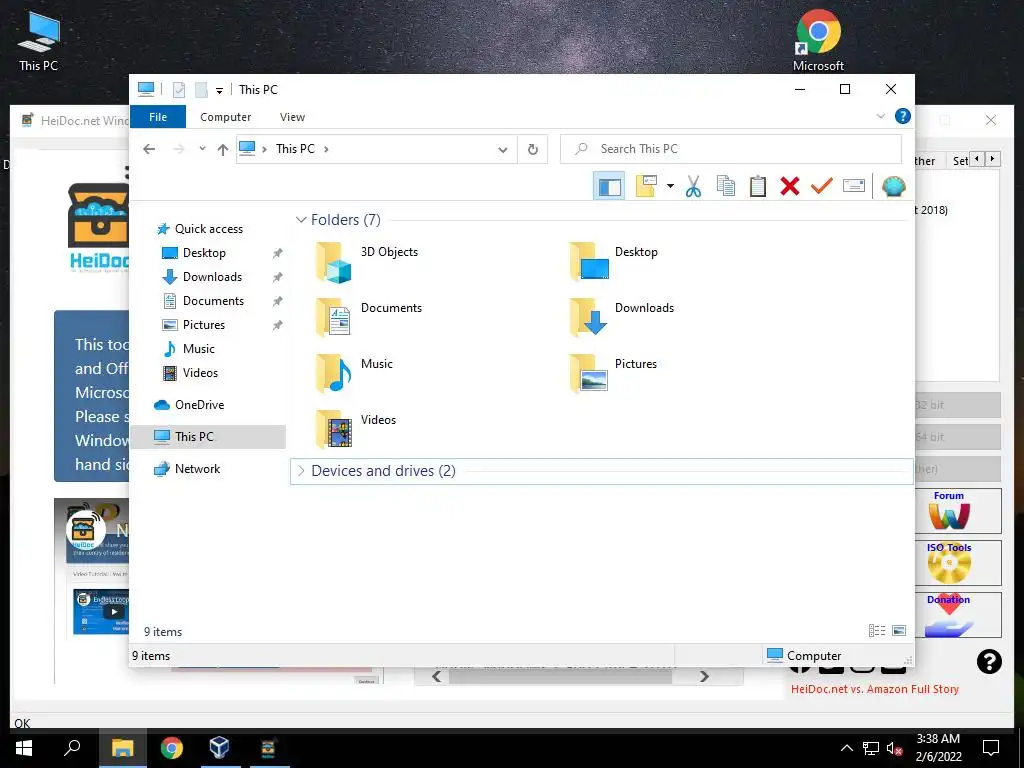Viewport: 1024px width, 768px height.
Task: Click the red X Delete icon
Action: click(790, 186)
